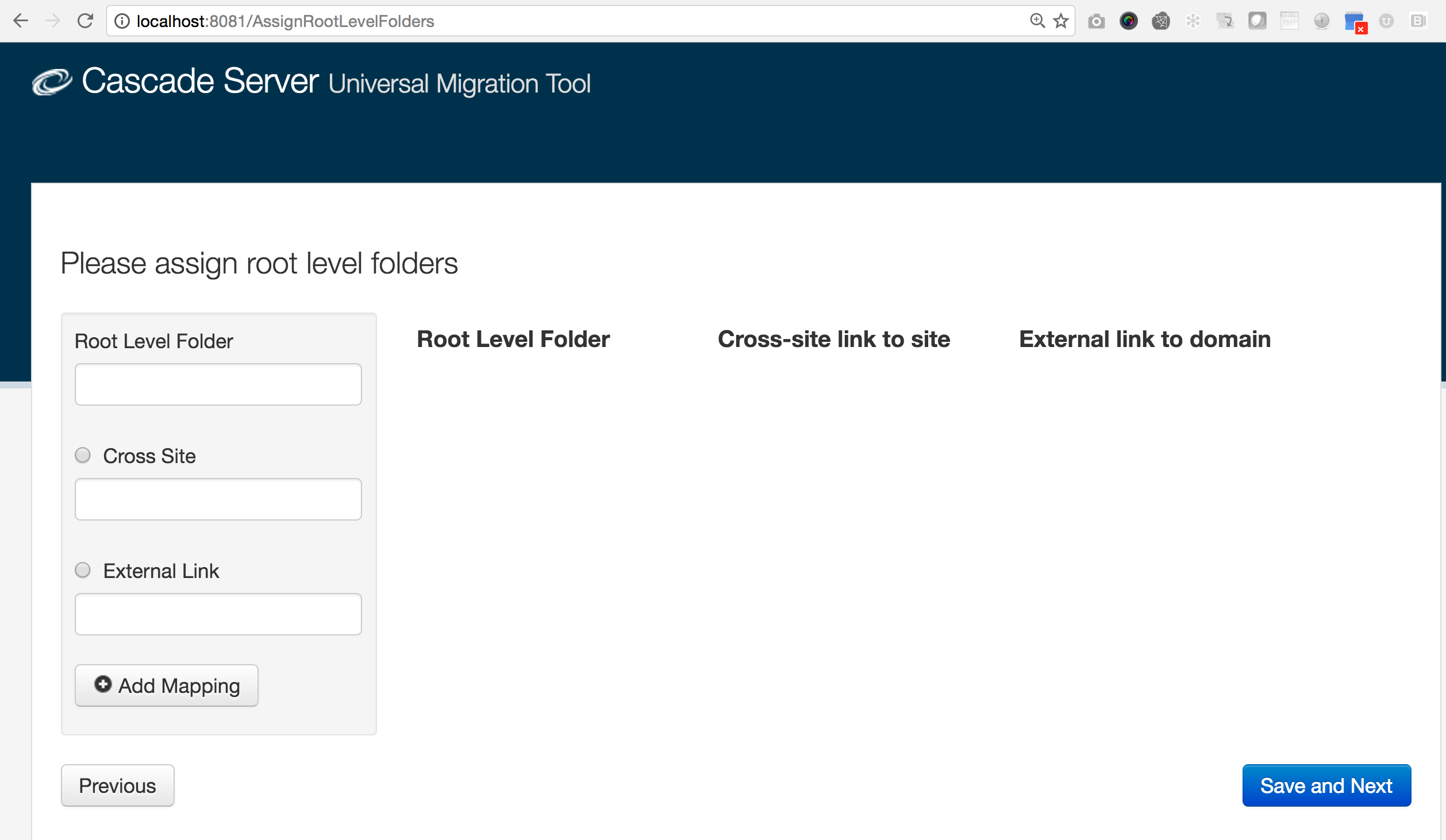This screenshot has height=840, width=1446.
Task: Click the Previous button
Action: pyautogui.click(x=118, y=786)
